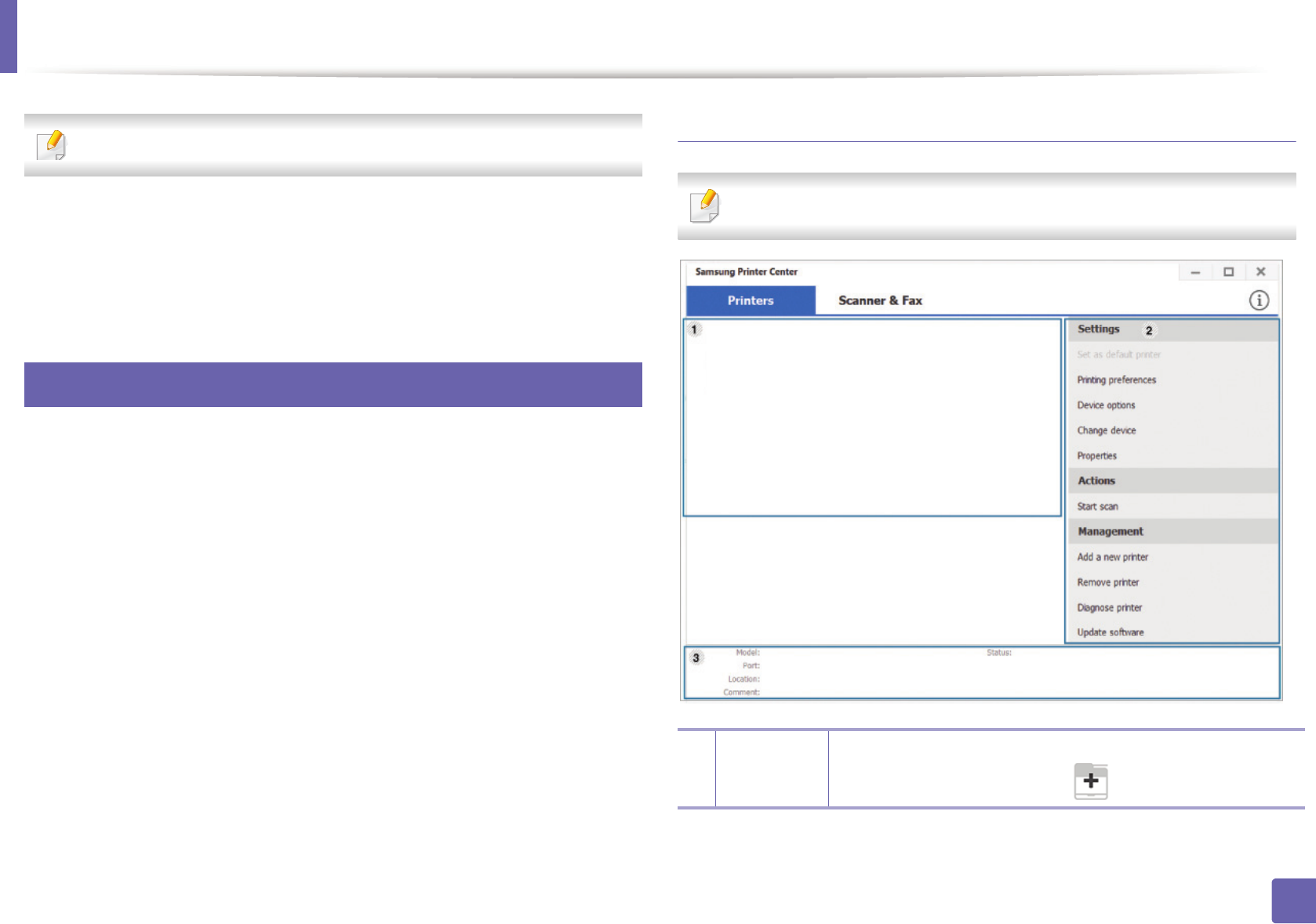Open Printing preferences
The height and width of the screenshot is (924, 1316).
click(1116, 380)
